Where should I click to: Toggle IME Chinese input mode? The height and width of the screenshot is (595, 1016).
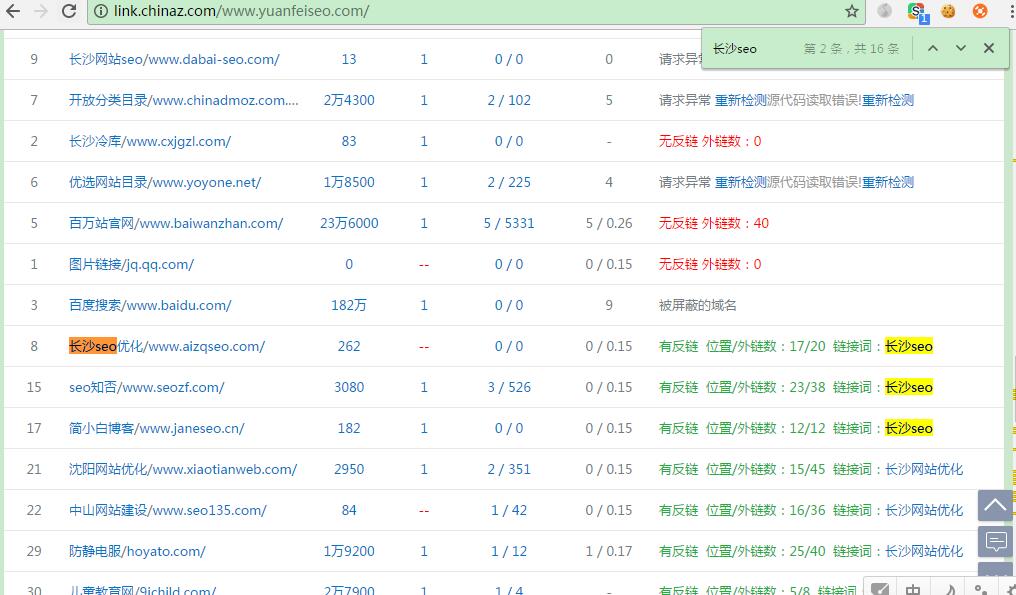913,589
